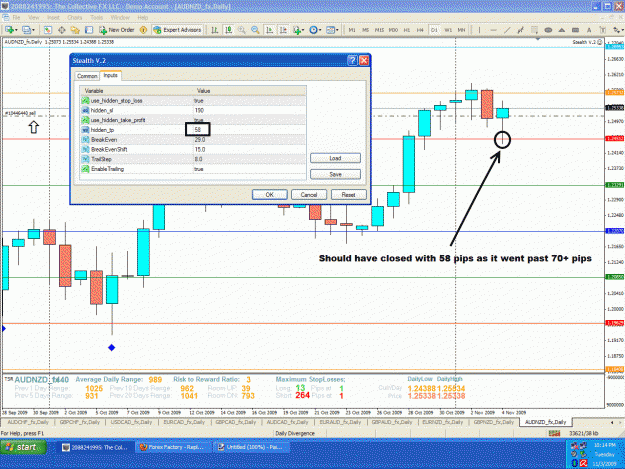This screenshot has height=469, width=625.
Task: Select the equidistant channel tool icon
Action: (521, 30)
